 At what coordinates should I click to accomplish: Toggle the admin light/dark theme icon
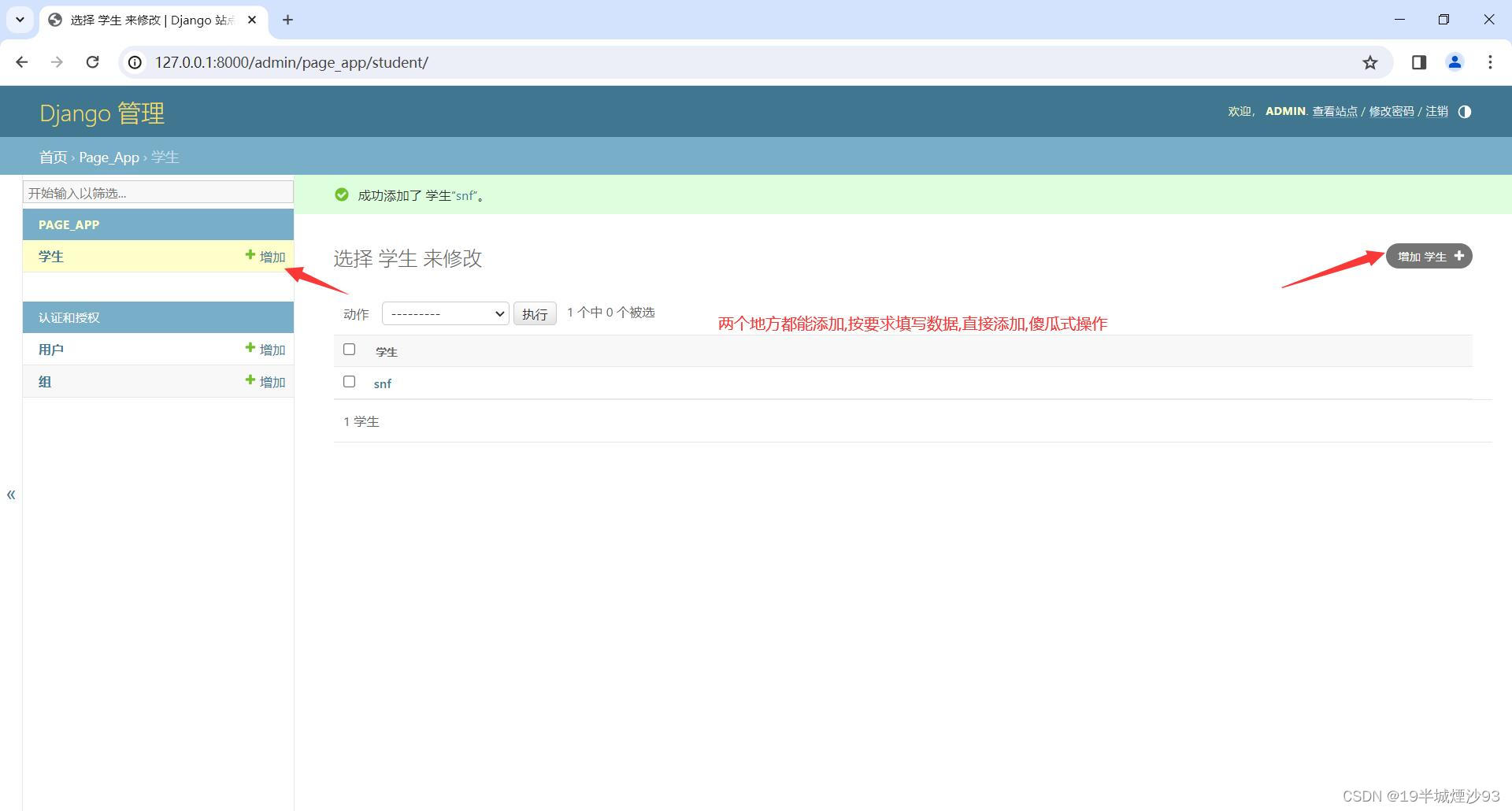coord(1465,112)
